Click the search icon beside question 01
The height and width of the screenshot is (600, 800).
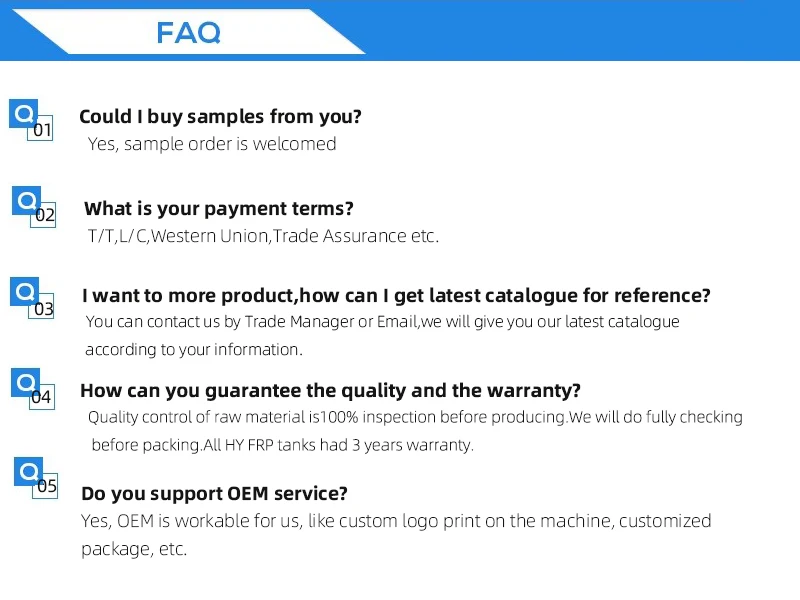23,112
